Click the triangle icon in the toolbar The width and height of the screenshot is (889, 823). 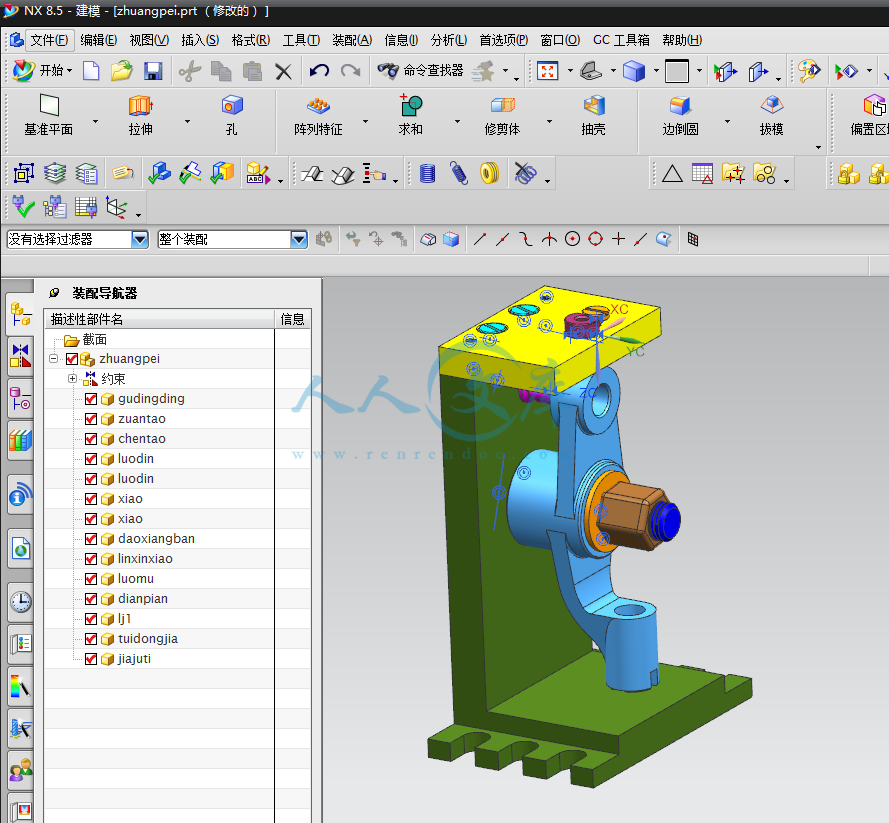point(672,173)
